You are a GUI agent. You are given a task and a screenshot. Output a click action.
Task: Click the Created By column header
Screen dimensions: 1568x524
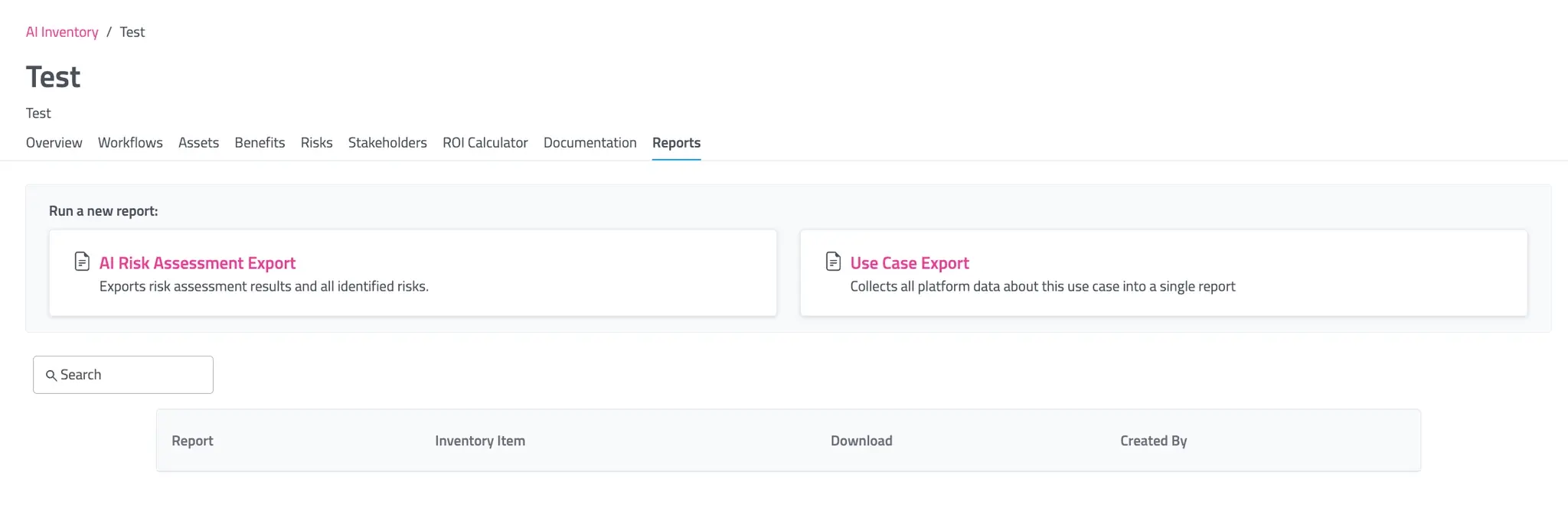pyautogui.click(x=1153, y=441)
